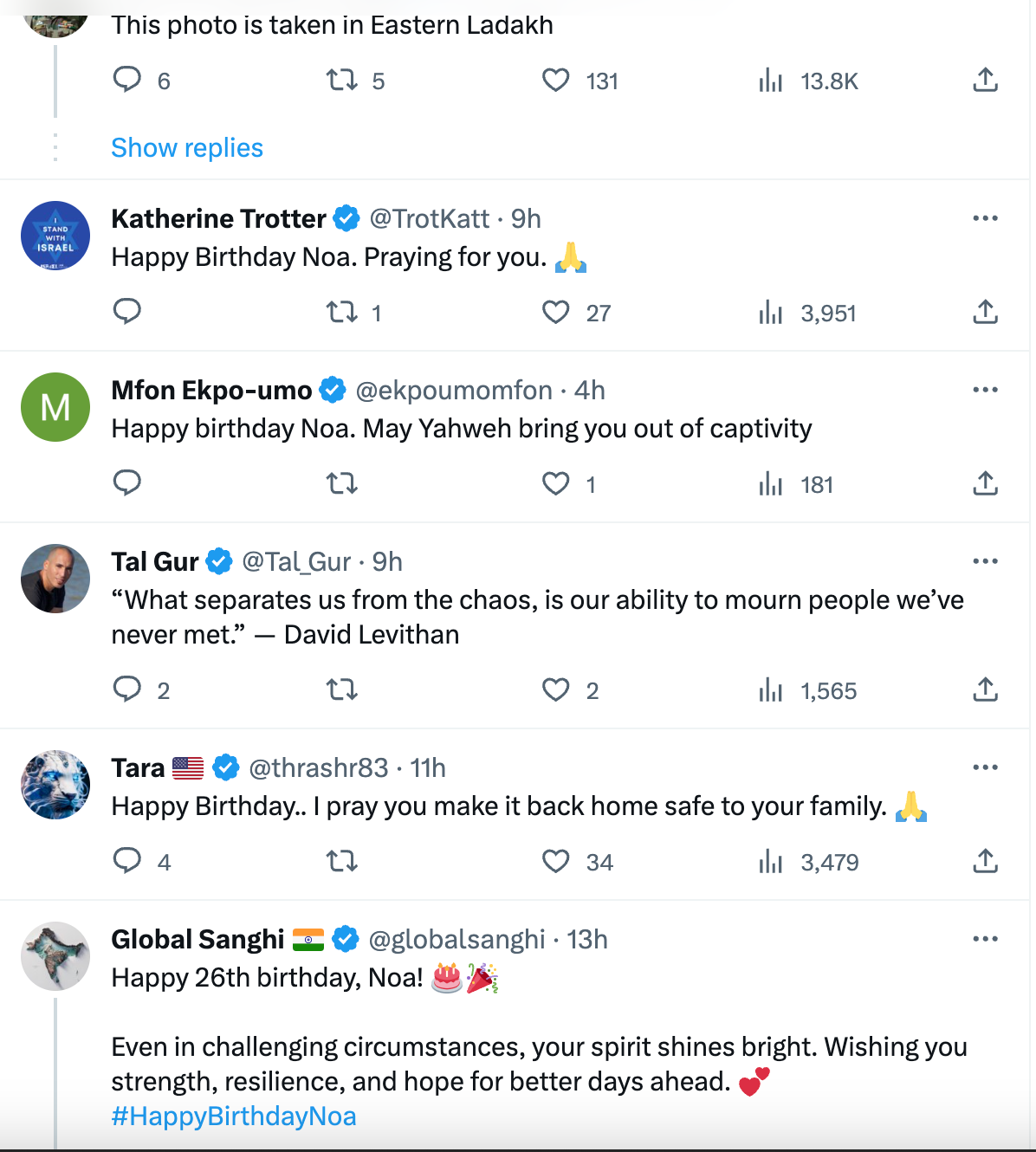Like Mfon Ekpo-umo's tweet
The image size is (1036, 1152).
tap(556, 483)
